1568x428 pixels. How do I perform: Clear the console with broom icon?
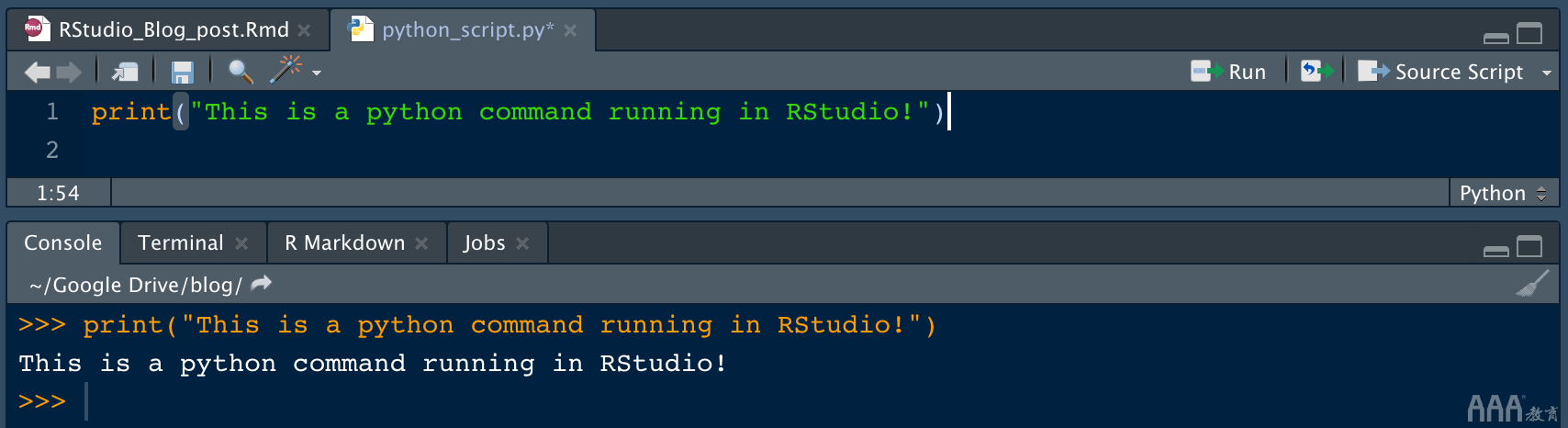[x=1531, y=285]
